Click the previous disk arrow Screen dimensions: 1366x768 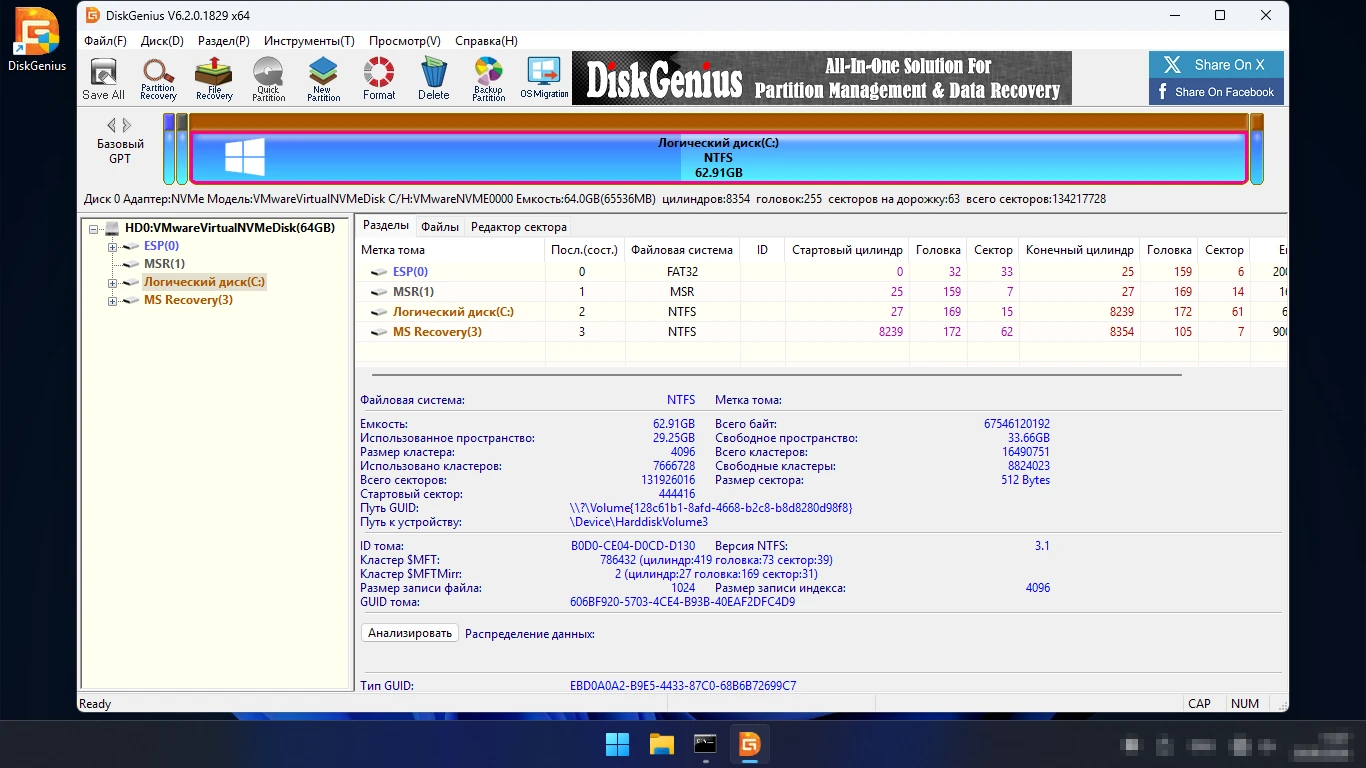[x=112, y=125]
